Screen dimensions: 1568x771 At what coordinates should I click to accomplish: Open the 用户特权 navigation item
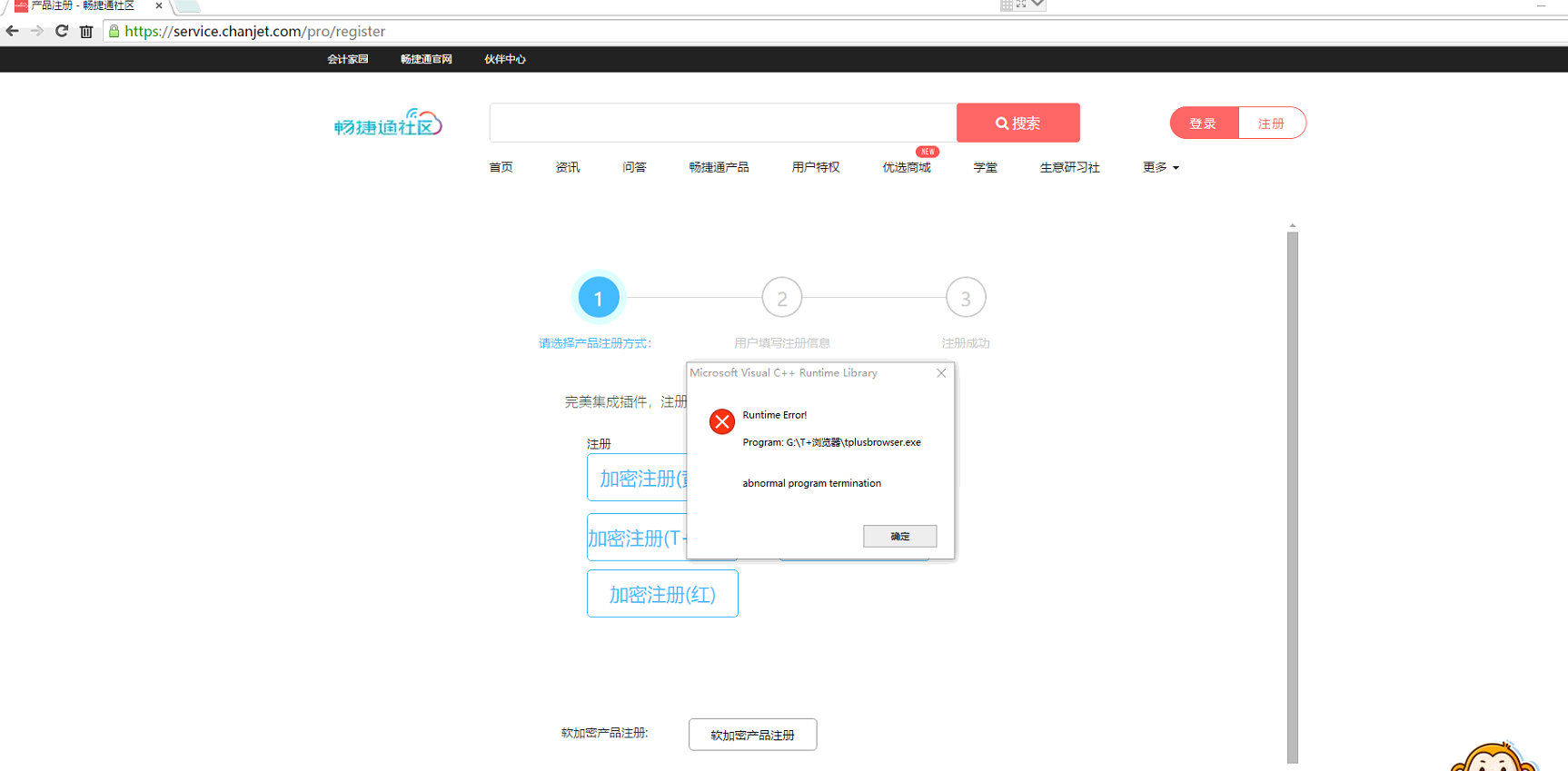tap(816, 167)
